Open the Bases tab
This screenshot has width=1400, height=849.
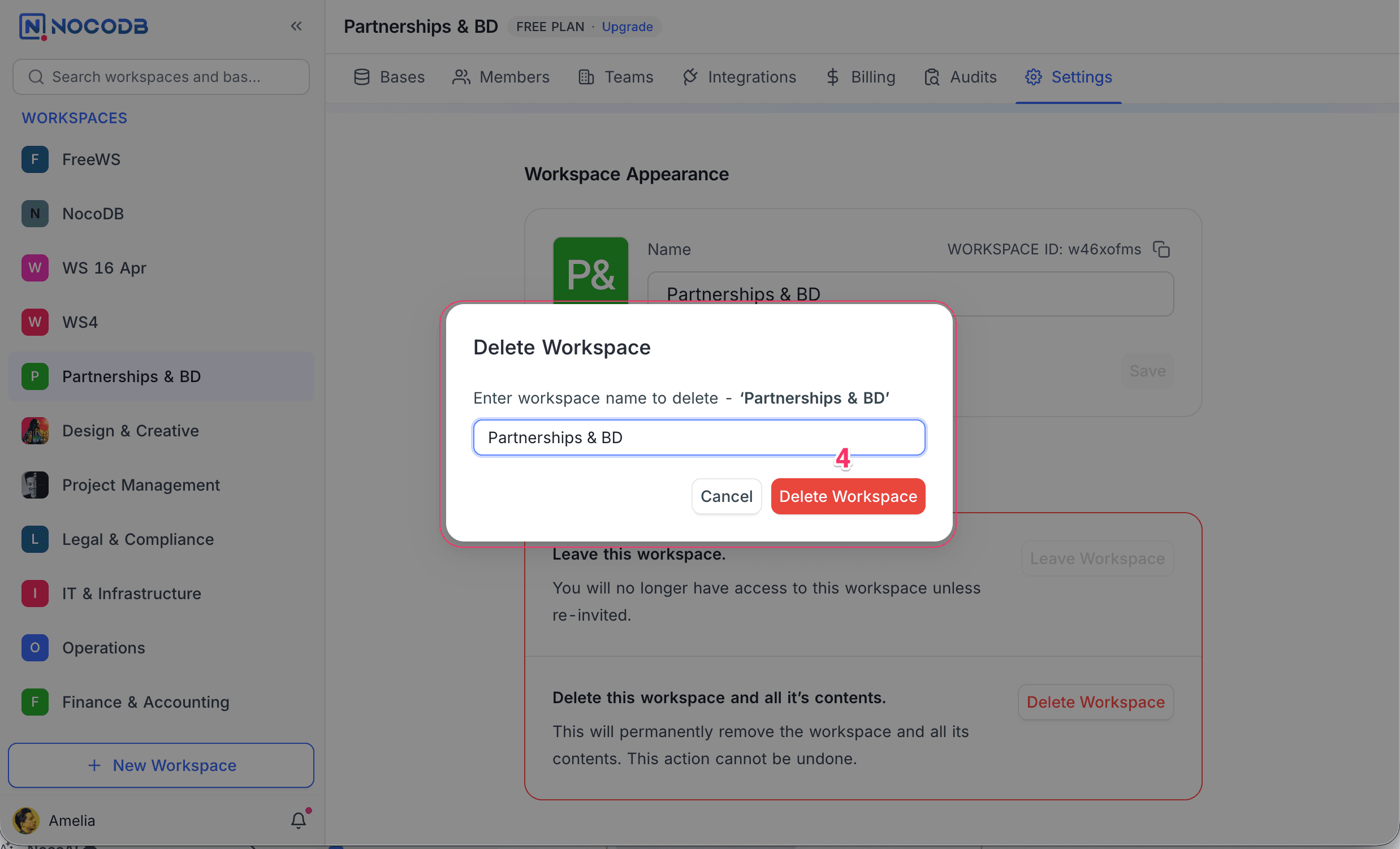(390, 77)
